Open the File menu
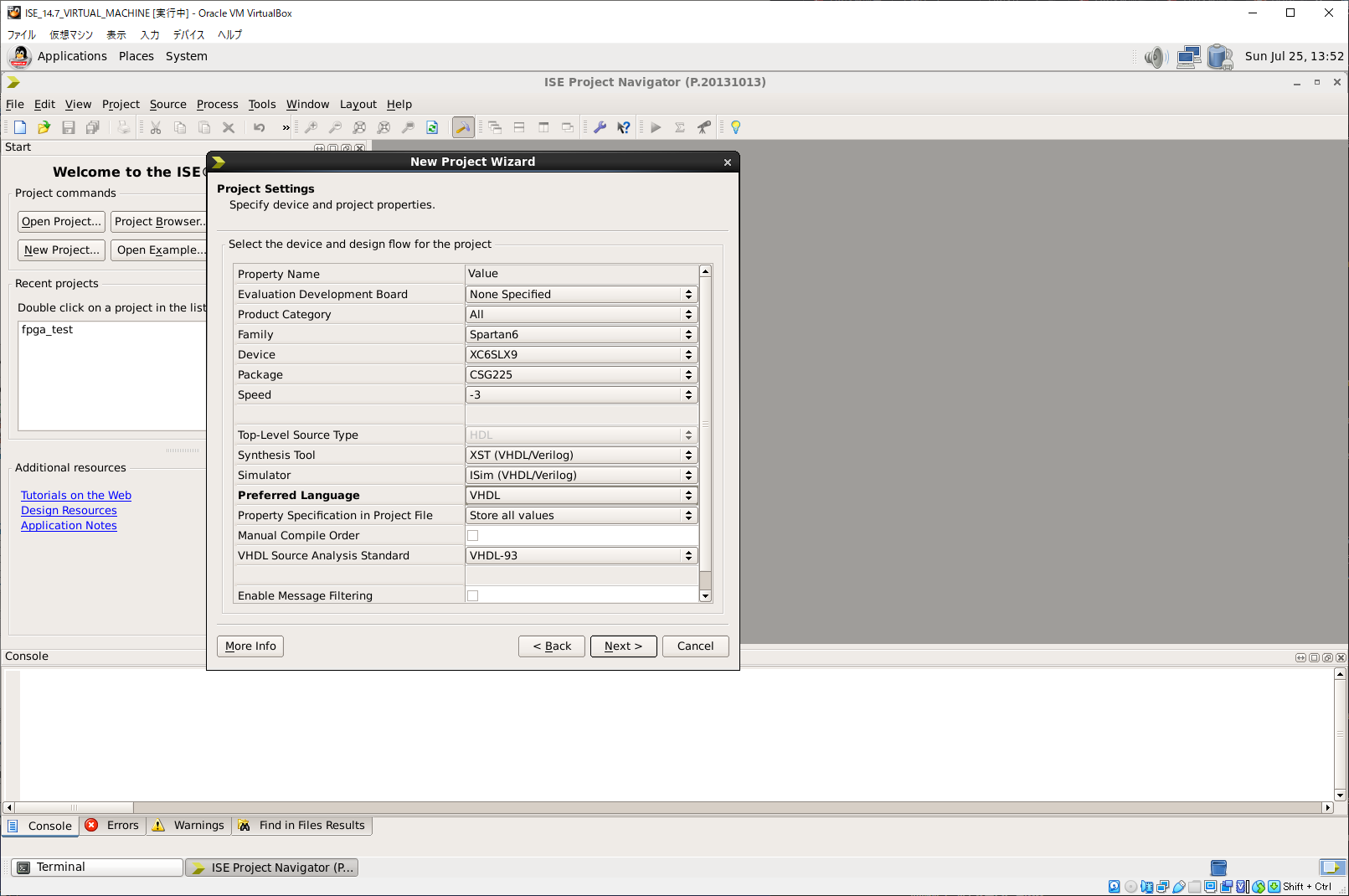Image resolution: width=1349 pixels, height=896 pixels. (15, 104)
